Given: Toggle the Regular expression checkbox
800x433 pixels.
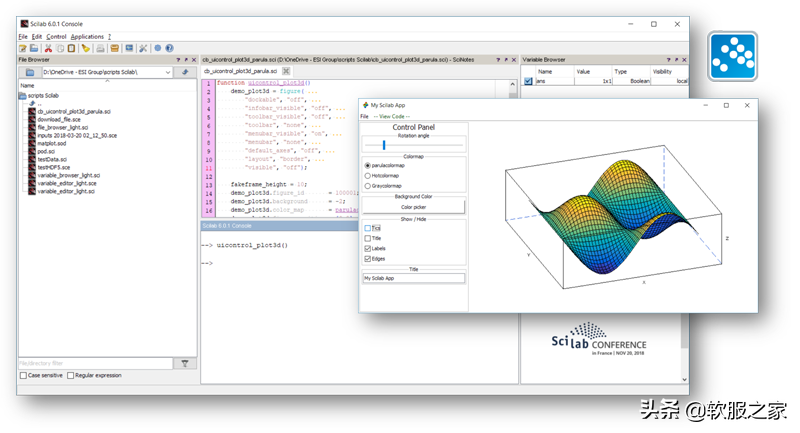Looking at the screenshot, I should [x=70, y=375].
